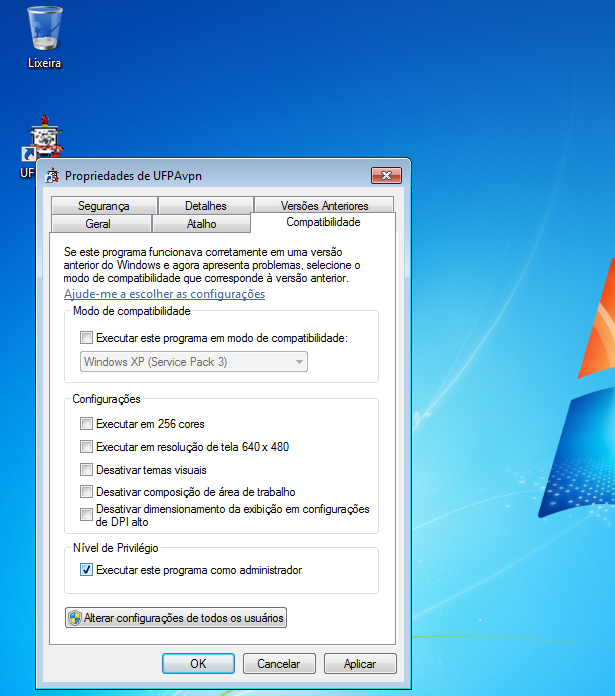Click the Propriedades de UFPAvpn title text
Image resolution: width=615 pixels, height=696 pixels.
tap(133, 176)
